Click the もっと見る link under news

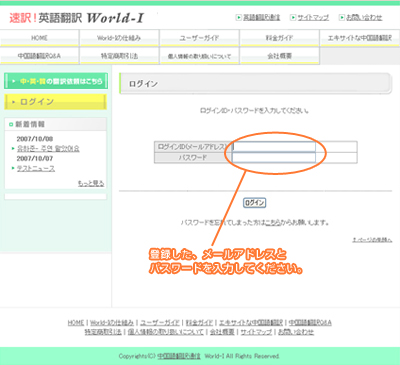point(91,183)
